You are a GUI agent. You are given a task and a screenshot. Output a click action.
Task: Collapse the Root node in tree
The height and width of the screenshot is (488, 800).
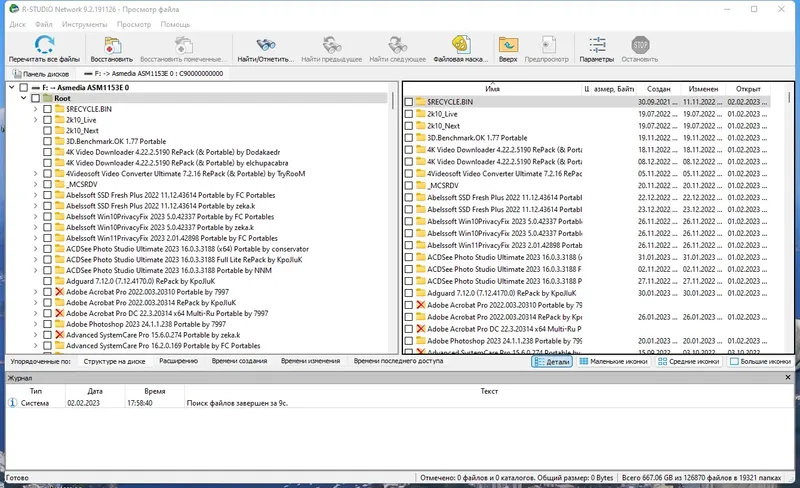(x=23, y=98)
